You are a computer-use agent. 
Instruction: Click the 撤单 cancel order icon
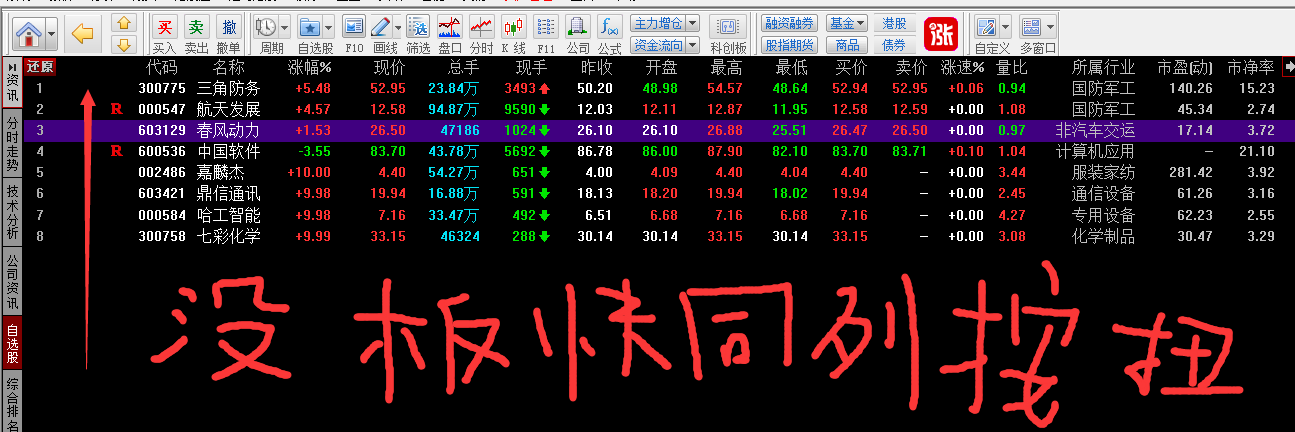[x=229, y=27]
